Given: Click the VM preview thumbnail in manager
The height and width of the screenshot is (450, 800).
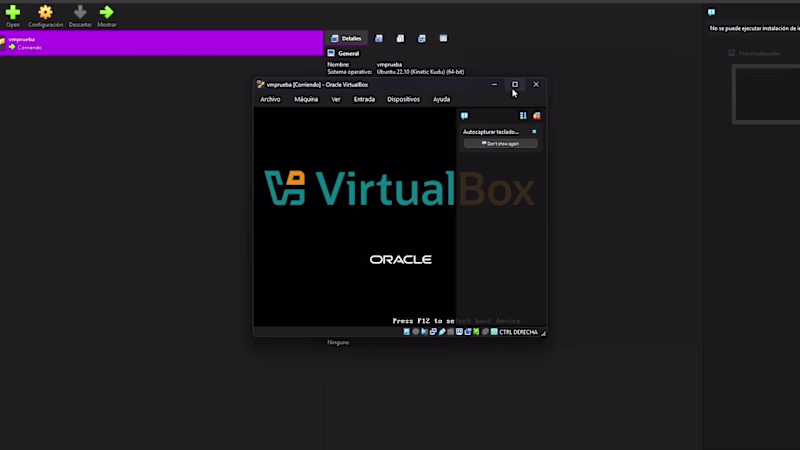Looking at the screenshot, I should pyautogui.click(x=767, y=94).
